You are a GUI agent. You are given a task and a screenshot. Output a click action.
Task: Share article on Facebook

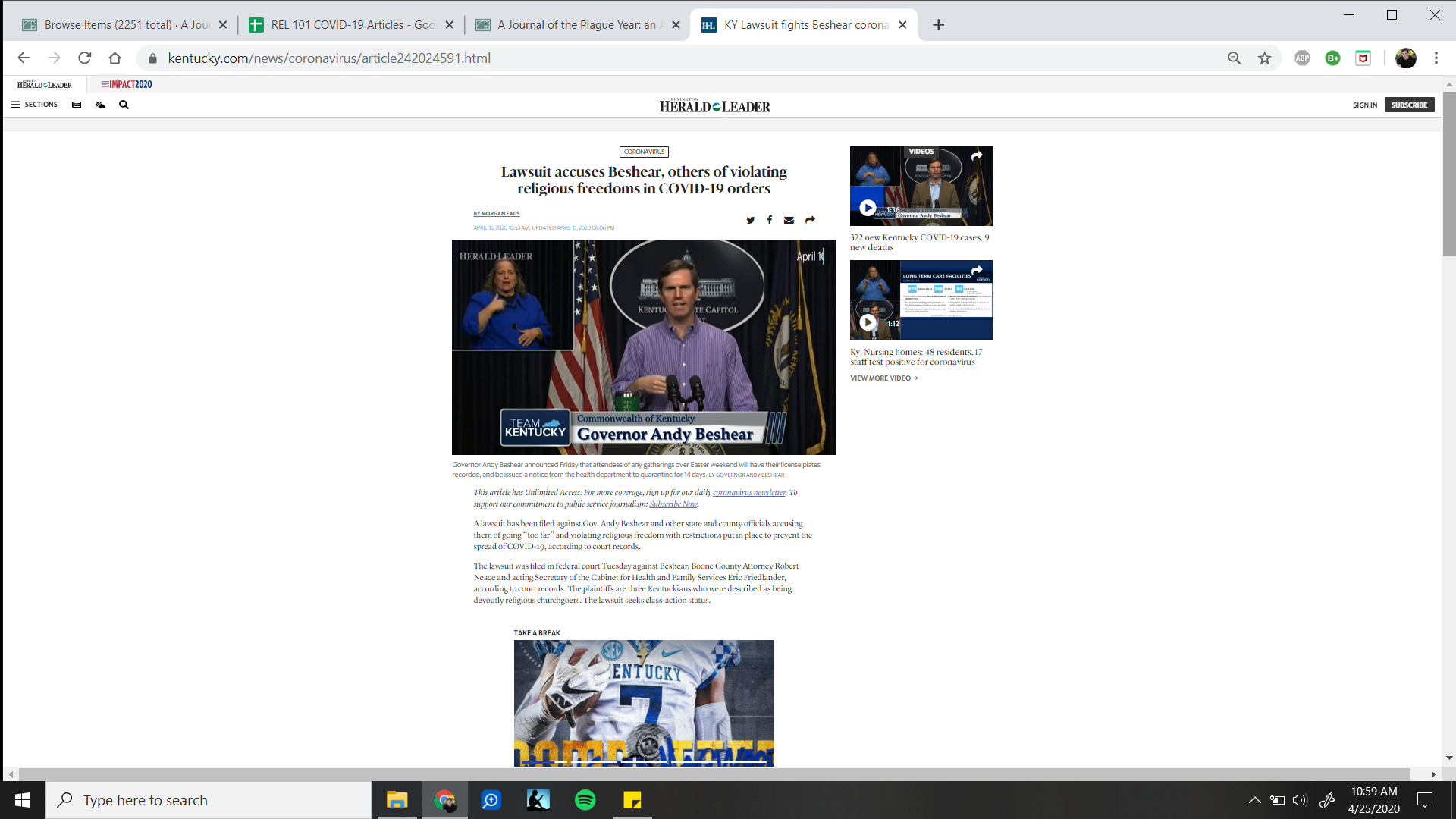pyautogui.click(x=769, y=220)
